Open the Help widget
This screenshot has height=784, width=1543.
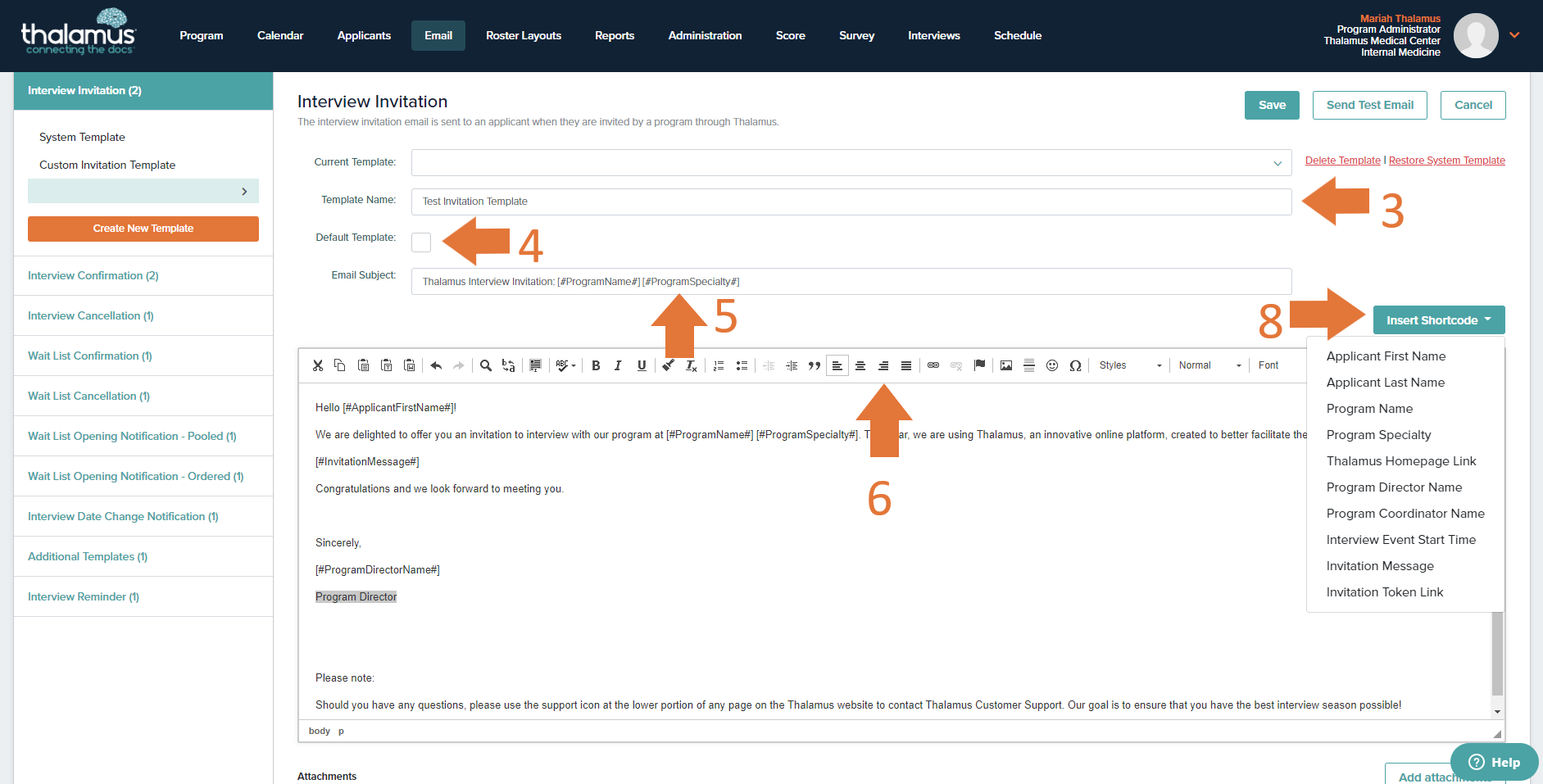coord(1495,762)
